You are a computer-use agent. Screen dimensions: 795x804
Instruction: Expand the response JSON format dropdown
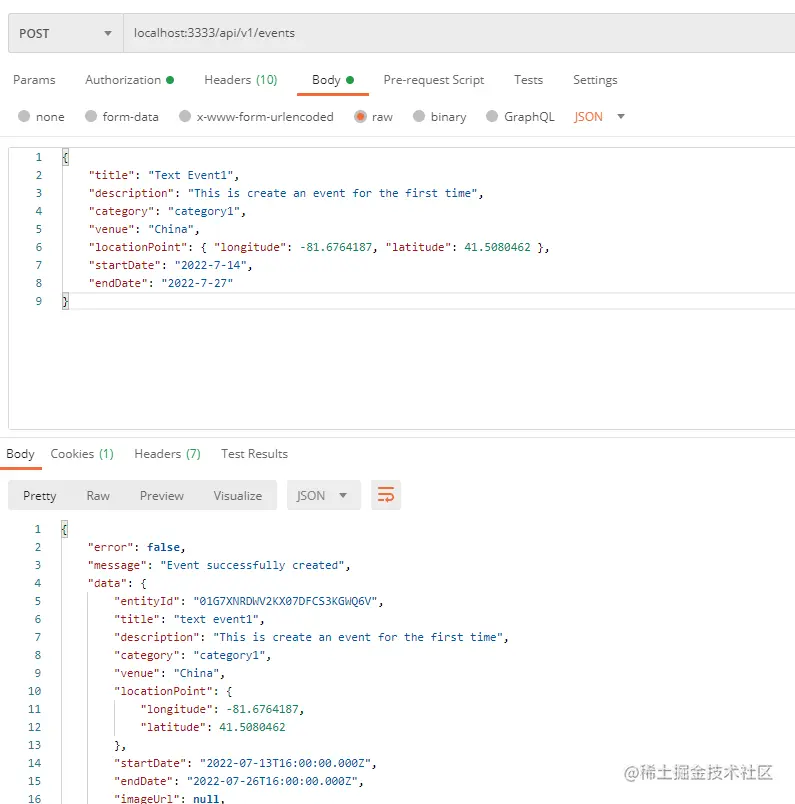[x=322, y=495]
